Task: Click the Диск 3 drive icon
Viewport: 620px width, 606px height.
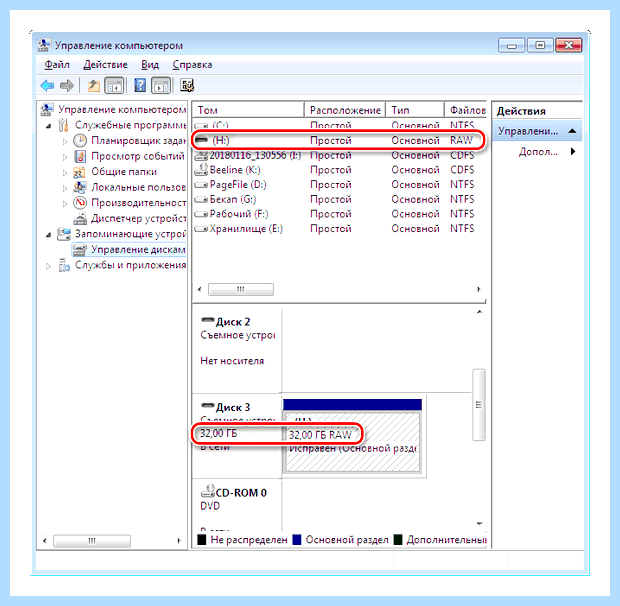Action: coord(208,406)
